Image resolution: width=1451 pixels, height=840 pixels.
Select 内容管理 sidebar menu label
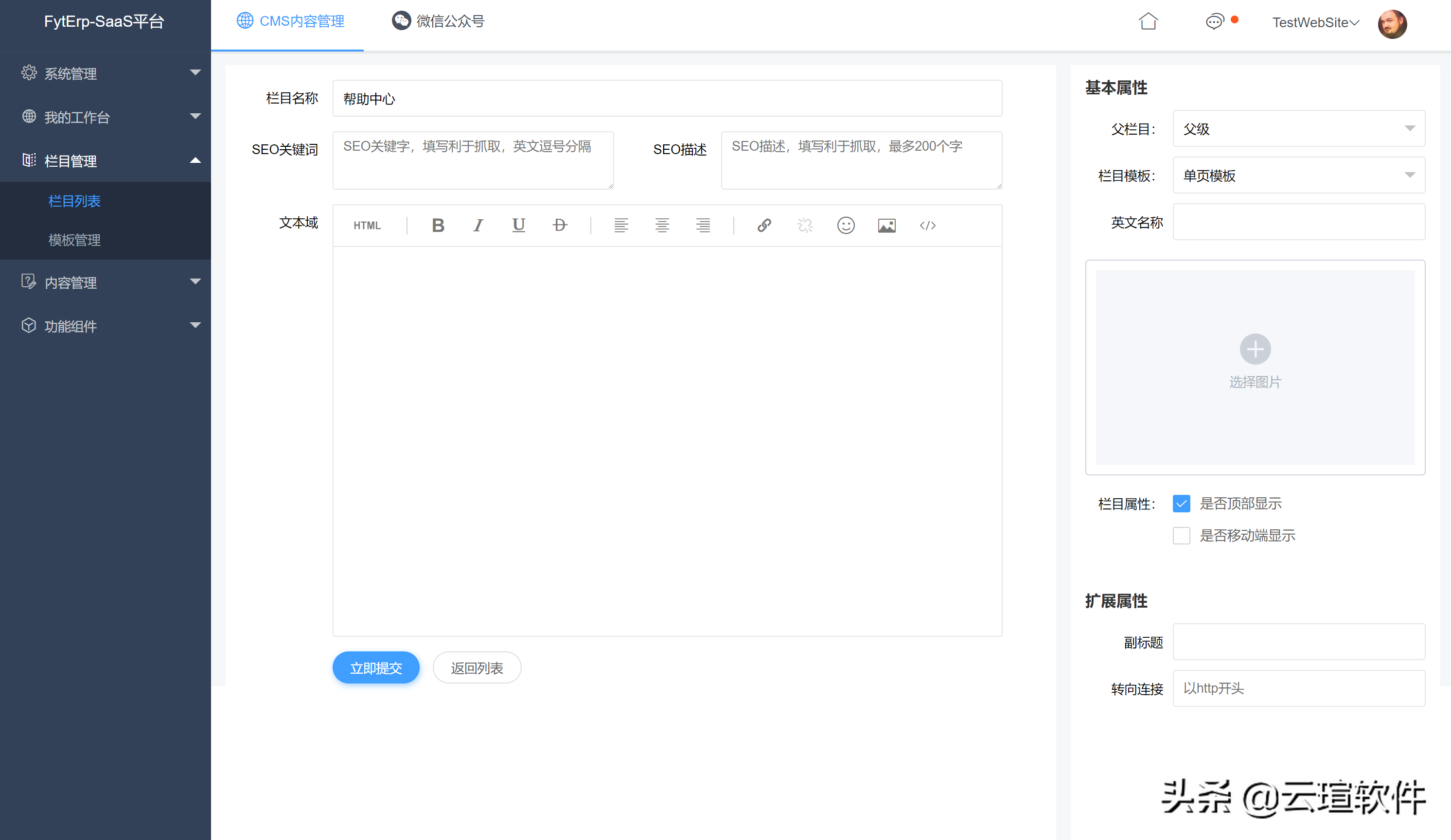point(70,282)
